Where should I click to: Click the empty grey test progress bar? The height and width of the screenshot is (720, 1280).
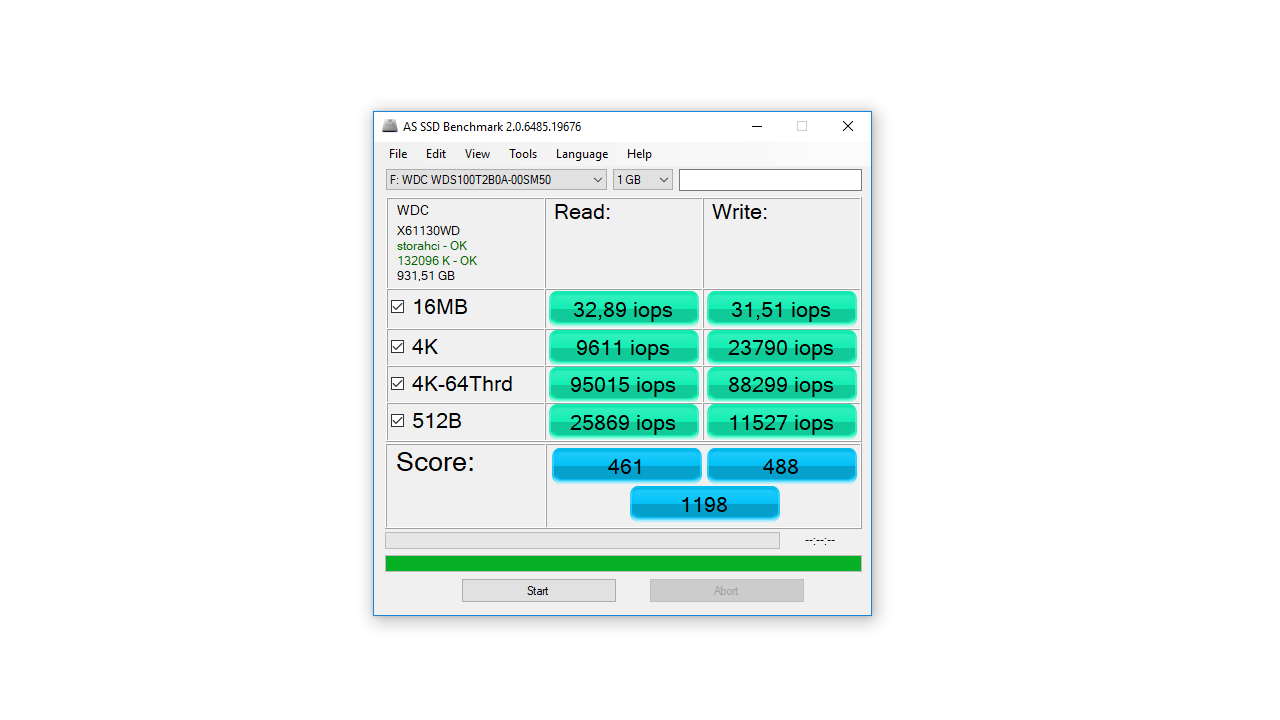pos(582,540)
